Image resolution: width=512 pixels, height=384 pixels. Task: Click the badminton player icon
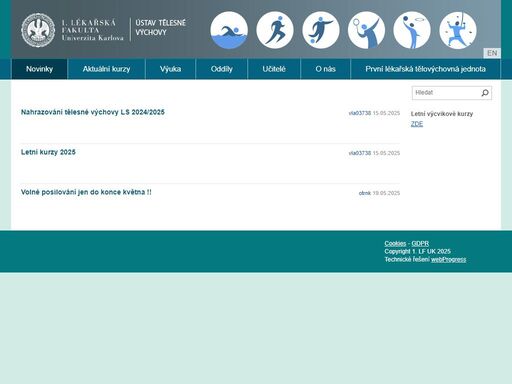pyautogui.click(x=366, y=30)
